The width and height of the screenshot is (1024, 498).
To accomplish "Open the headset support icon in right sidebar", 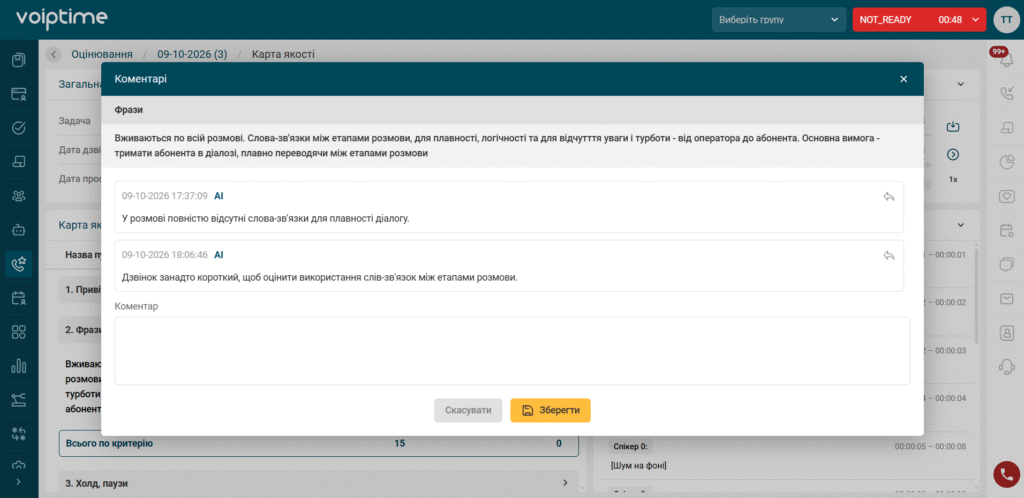I will point(1006,366).
